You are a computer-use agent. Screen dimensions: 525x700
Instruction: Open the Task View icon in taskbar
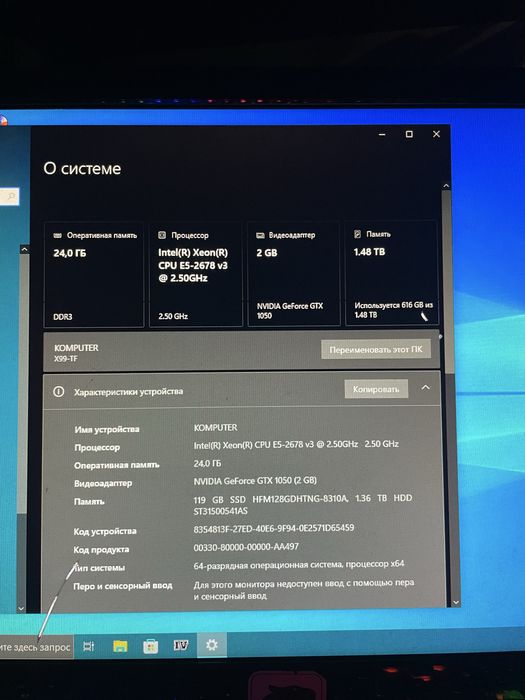click(x=88, y=646)
